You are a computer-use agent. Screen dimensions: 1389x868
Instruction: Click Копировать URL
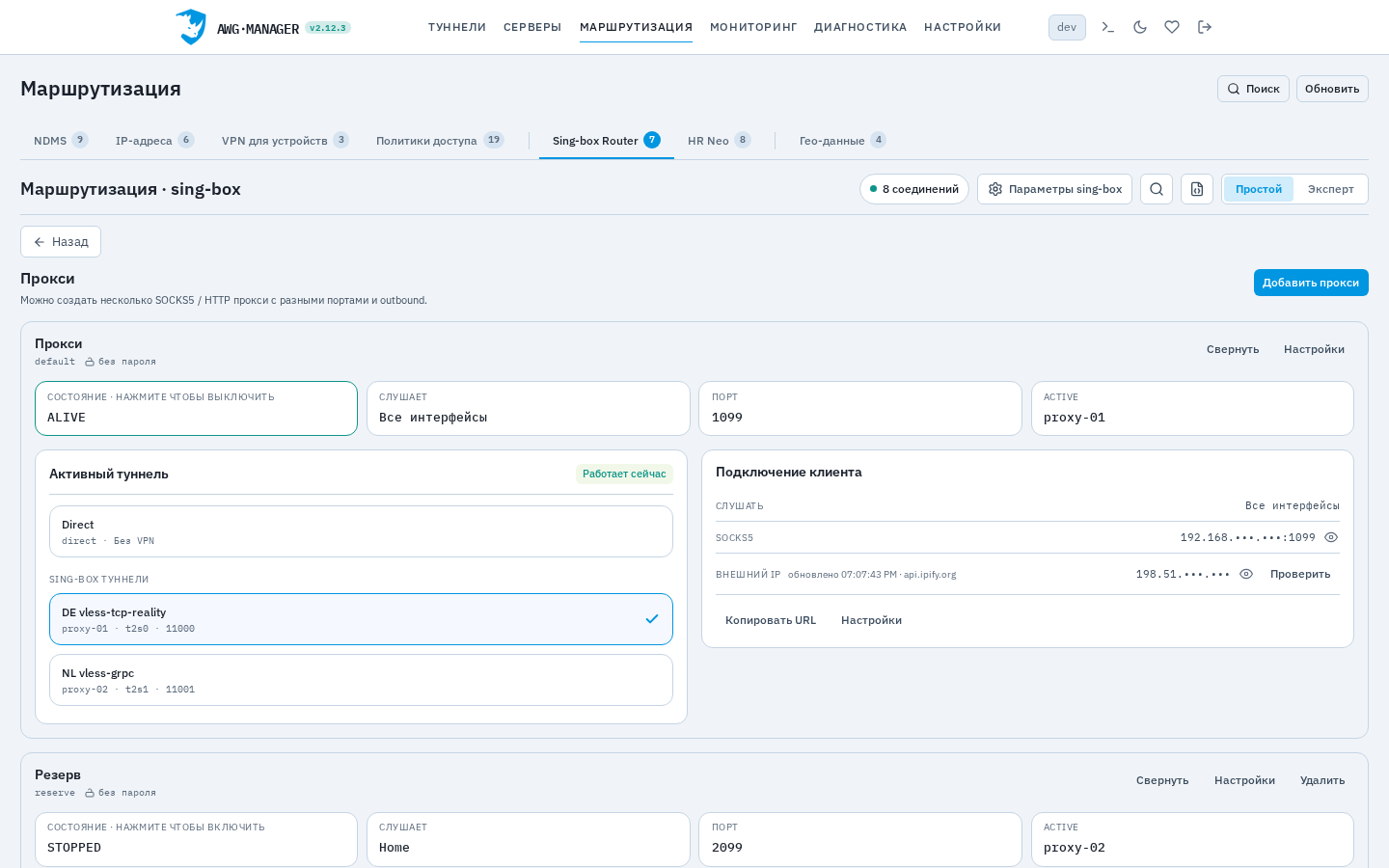pos(771,620)
